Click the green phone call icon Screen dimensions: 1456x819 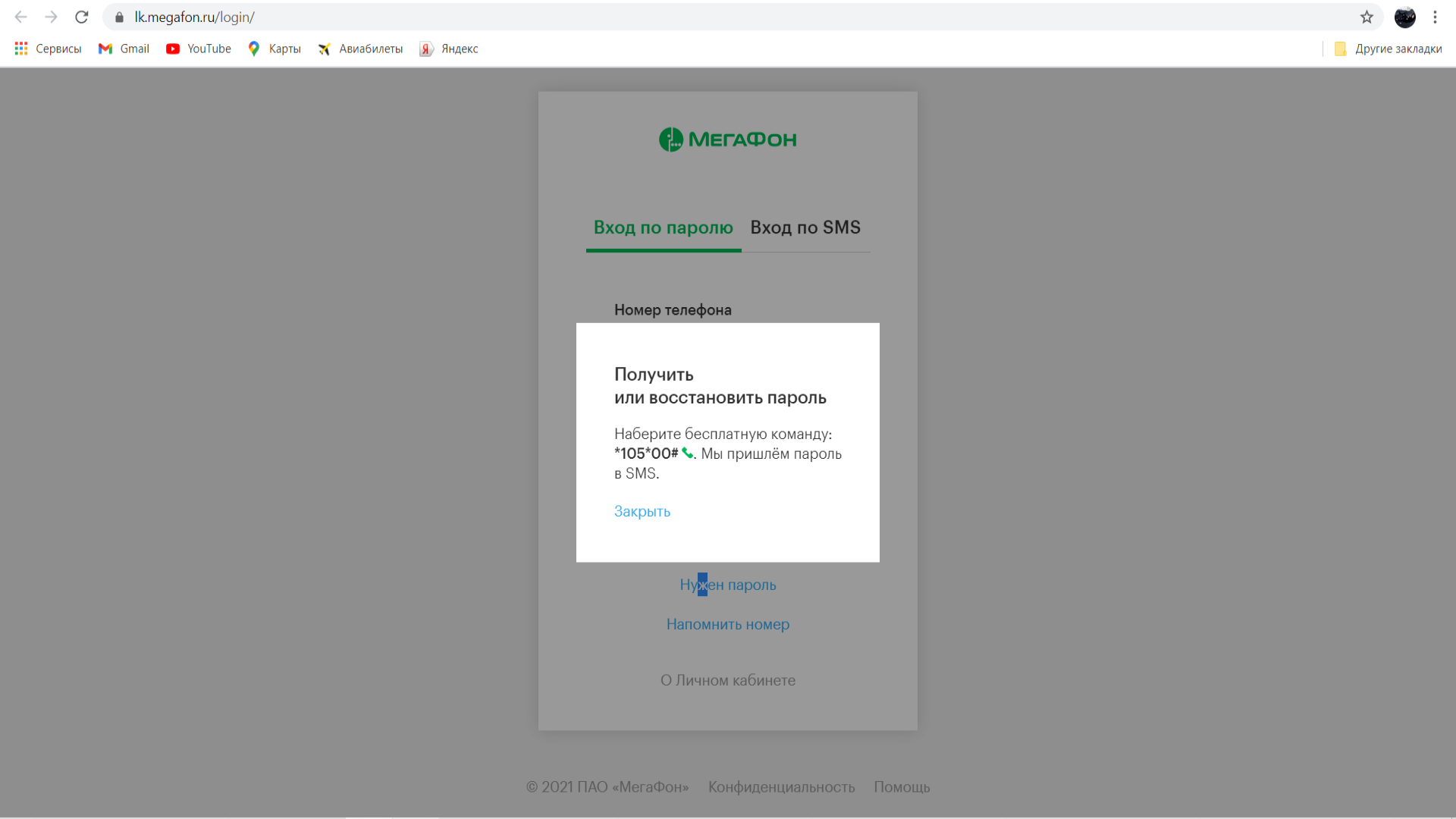[x=687, y=453]
